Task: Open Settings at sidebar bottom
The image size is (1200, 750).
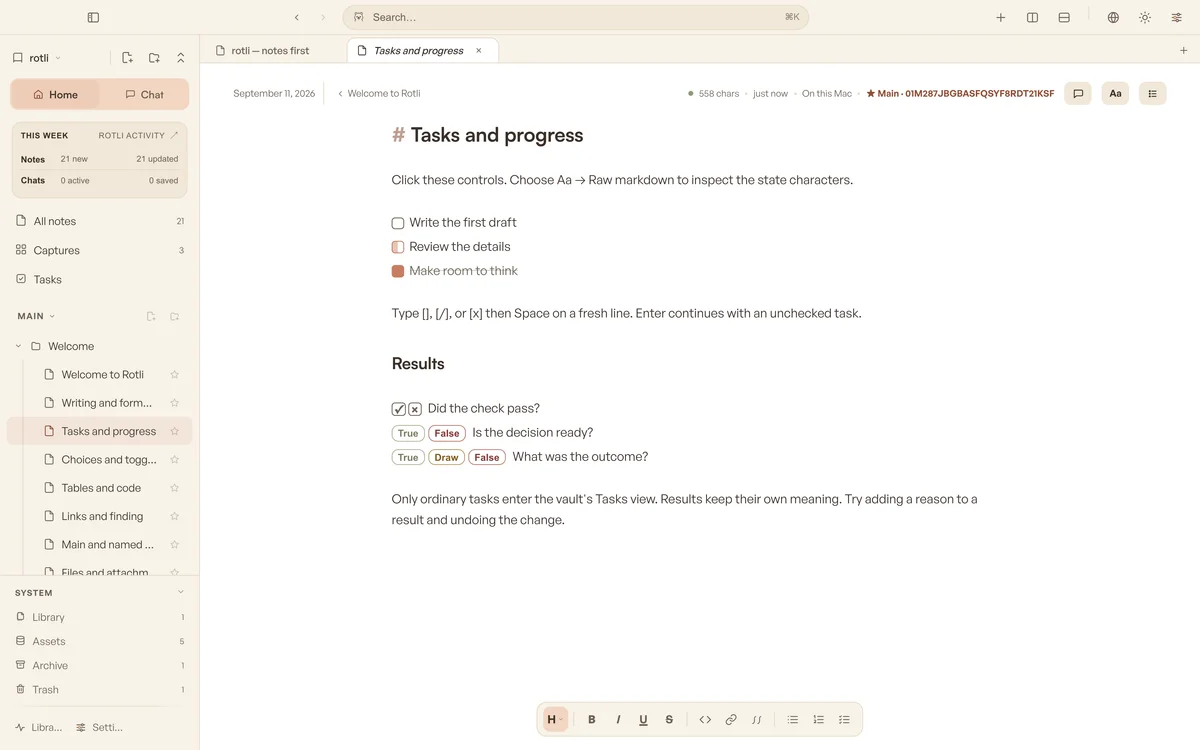Action: click(100, 727)
